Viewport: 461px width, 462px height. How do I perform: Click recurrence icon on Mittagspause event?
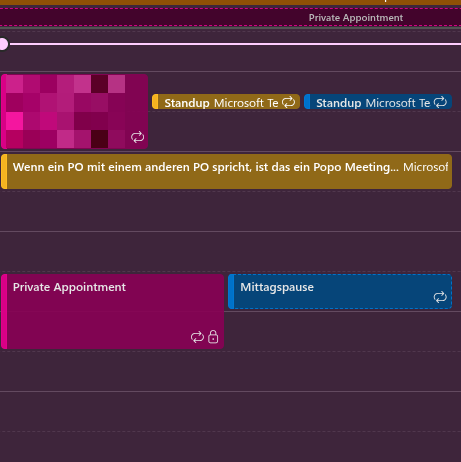click(440, 297)
